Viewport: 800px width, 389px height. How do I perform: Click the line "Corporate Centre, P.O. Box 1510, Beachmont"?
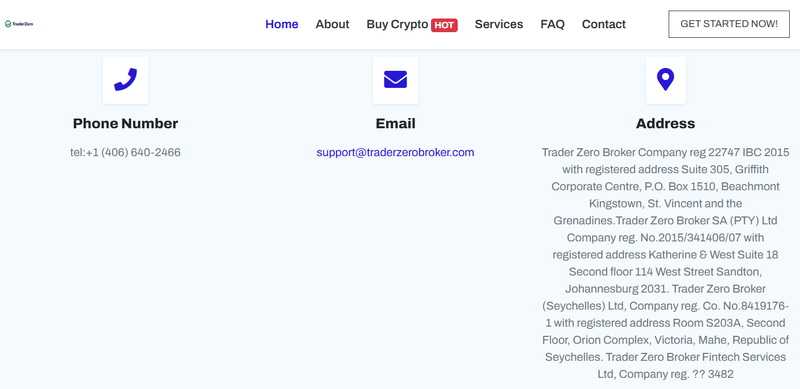[x=665, y=186]
